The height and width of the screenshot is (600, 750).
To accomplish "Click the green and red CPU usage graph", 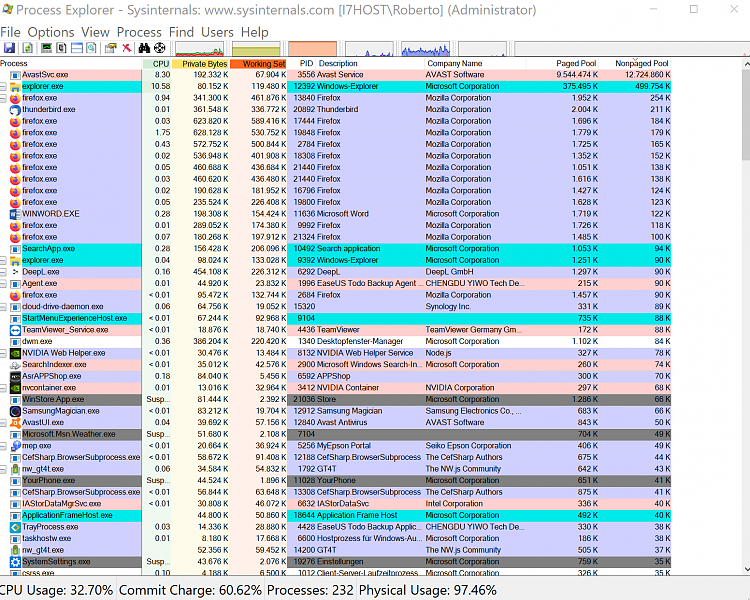I will point(199,49).
